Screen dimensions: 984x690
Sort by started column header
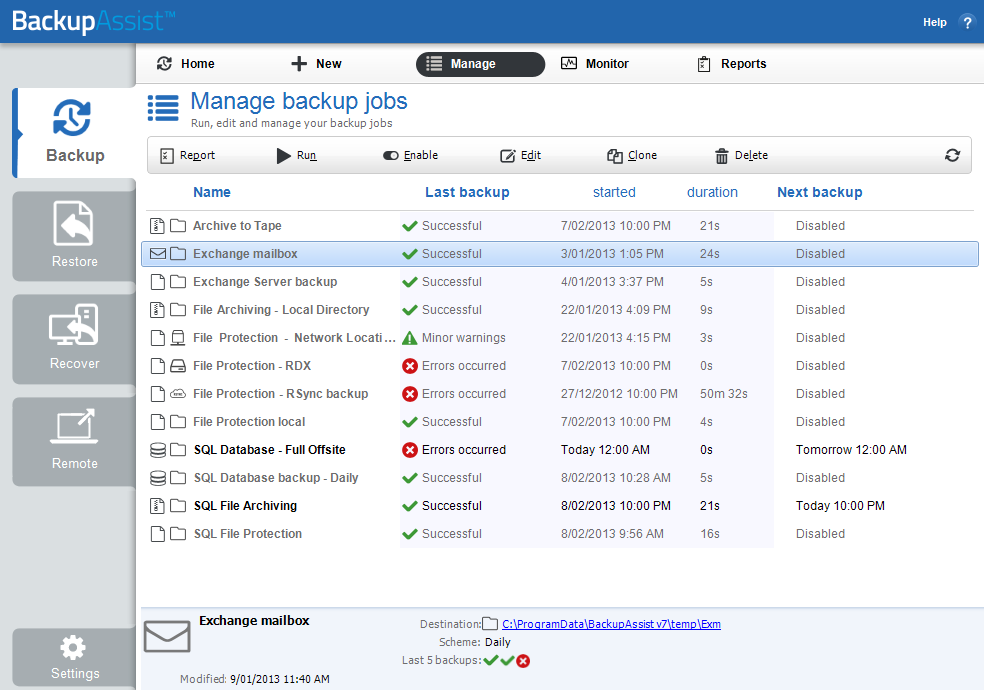(614, 193)
